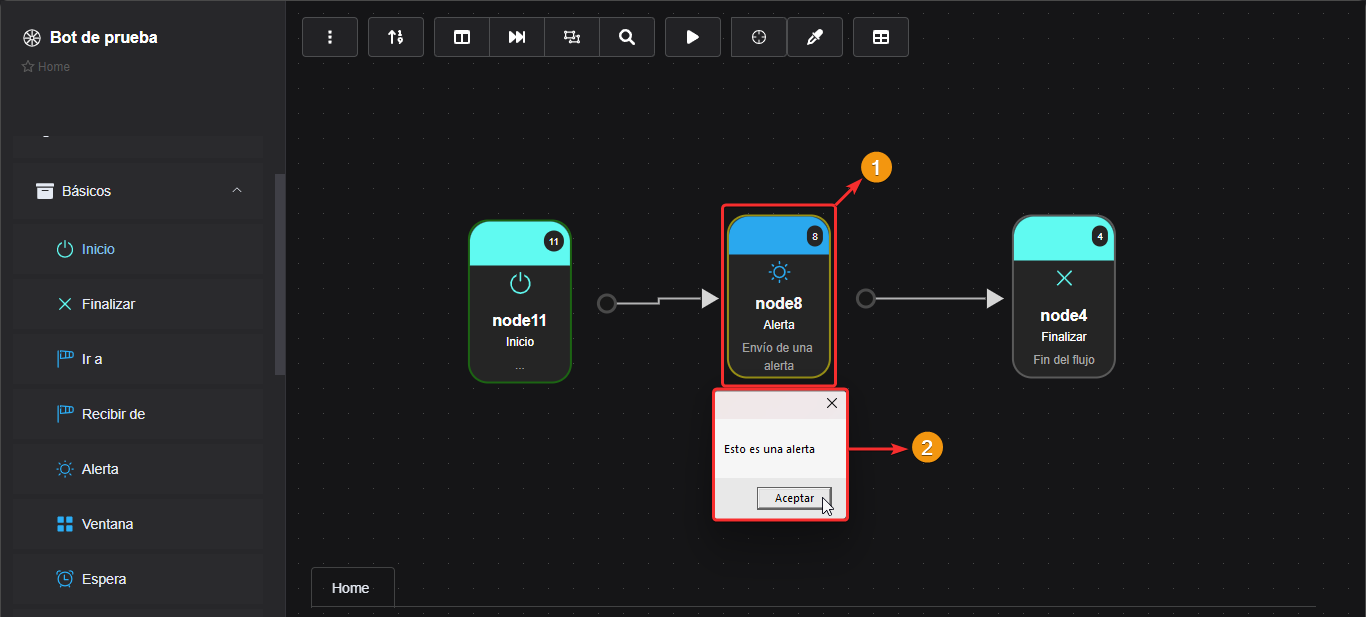Click the number 4 badge on node4

tap(1100, 237)
